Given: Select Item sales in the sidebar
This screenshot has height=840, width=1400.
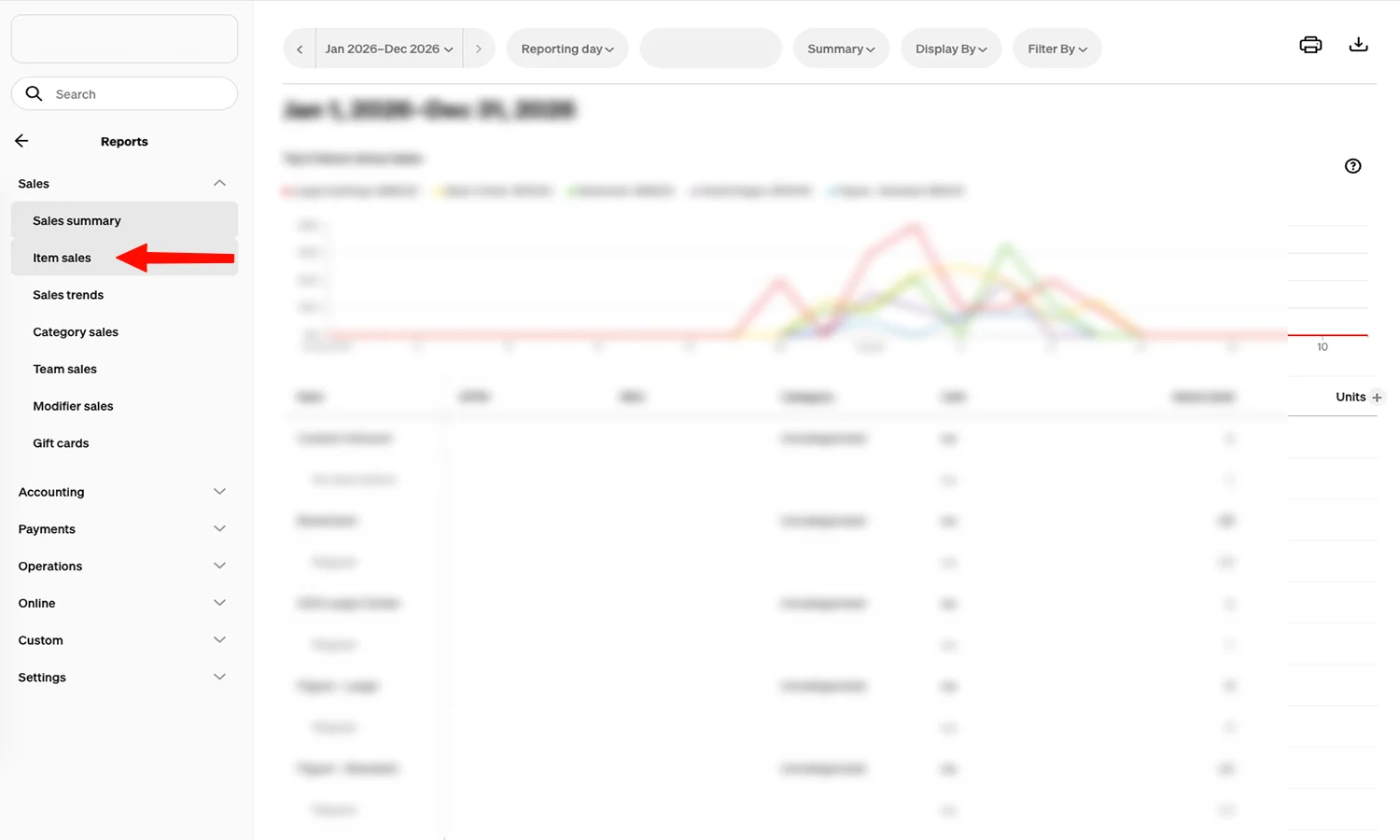Looking at the screenshot, I should 62,258.
